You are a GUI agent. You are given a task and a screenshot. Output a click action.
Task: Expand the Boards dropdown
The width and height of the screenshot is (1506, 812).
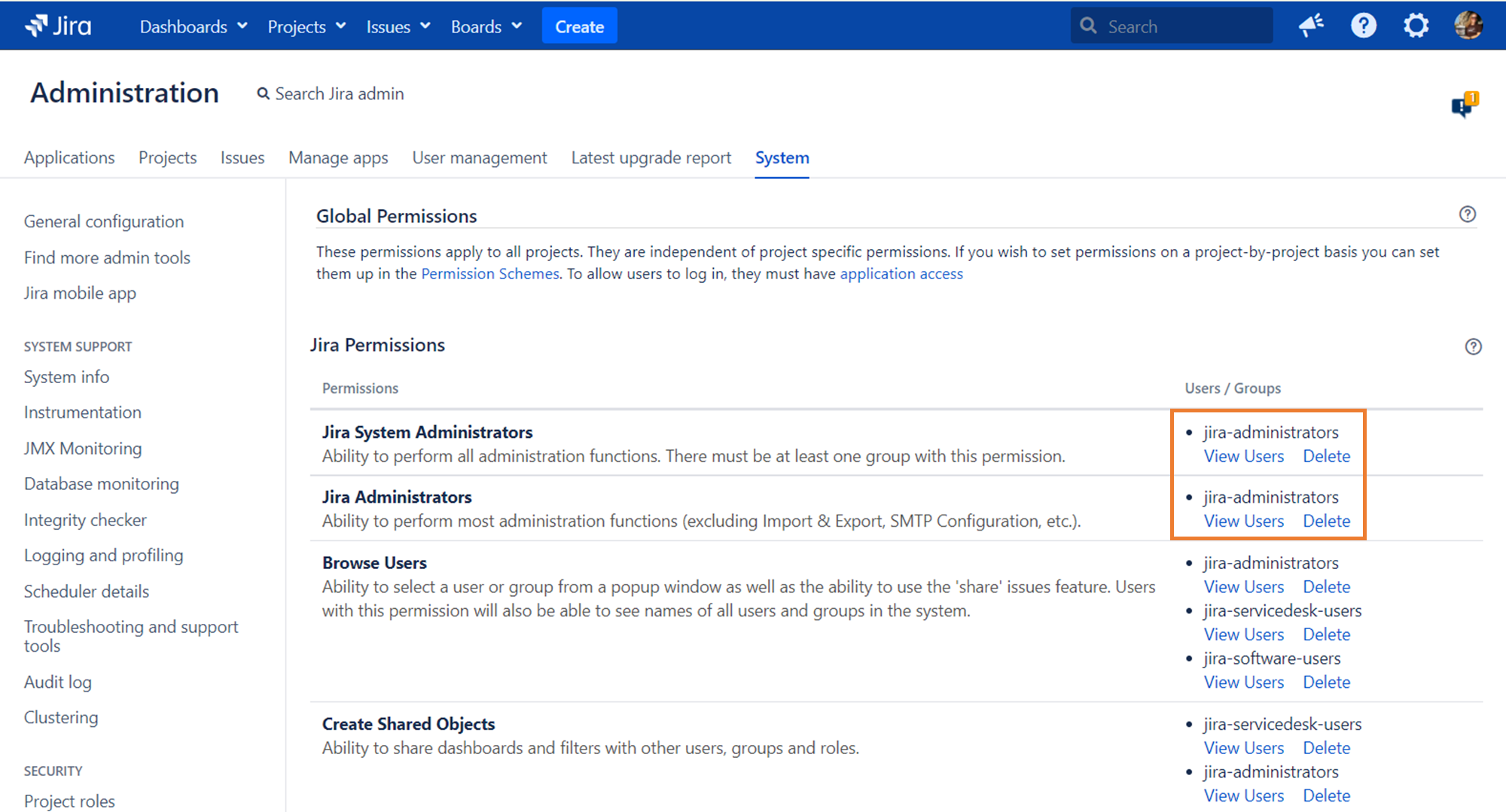[x=486, y=26]
